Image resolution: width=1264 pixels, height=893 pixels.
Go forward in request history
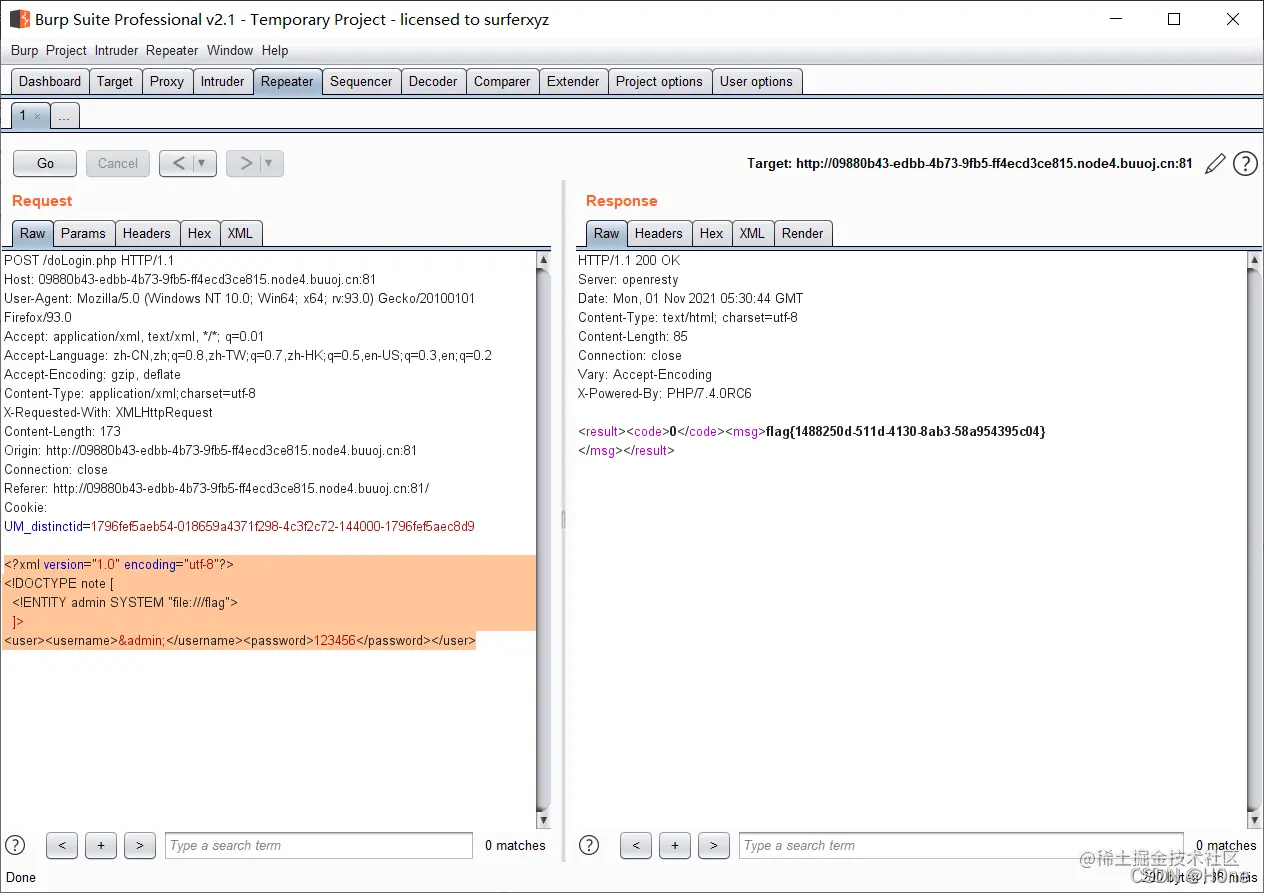tap(246, 163)
